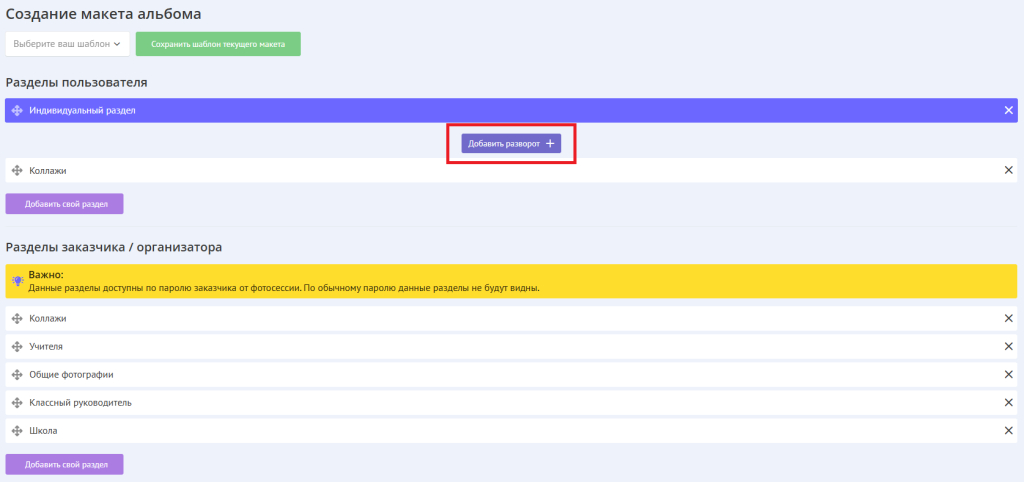Delete "Коллажи" from the organizer sections
The image size is (1024, 482).
click(x=1008, y=318)
